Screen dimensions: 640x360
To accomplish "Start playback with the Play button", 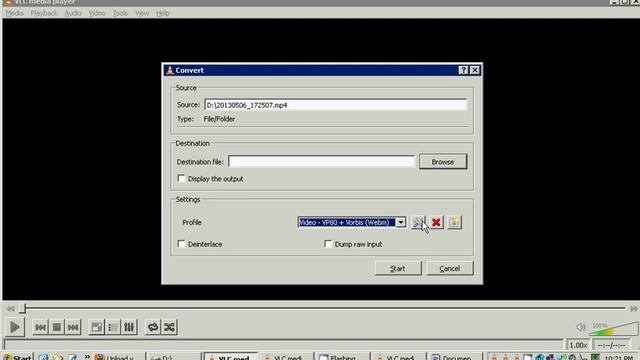I will (x=15, y=327).
